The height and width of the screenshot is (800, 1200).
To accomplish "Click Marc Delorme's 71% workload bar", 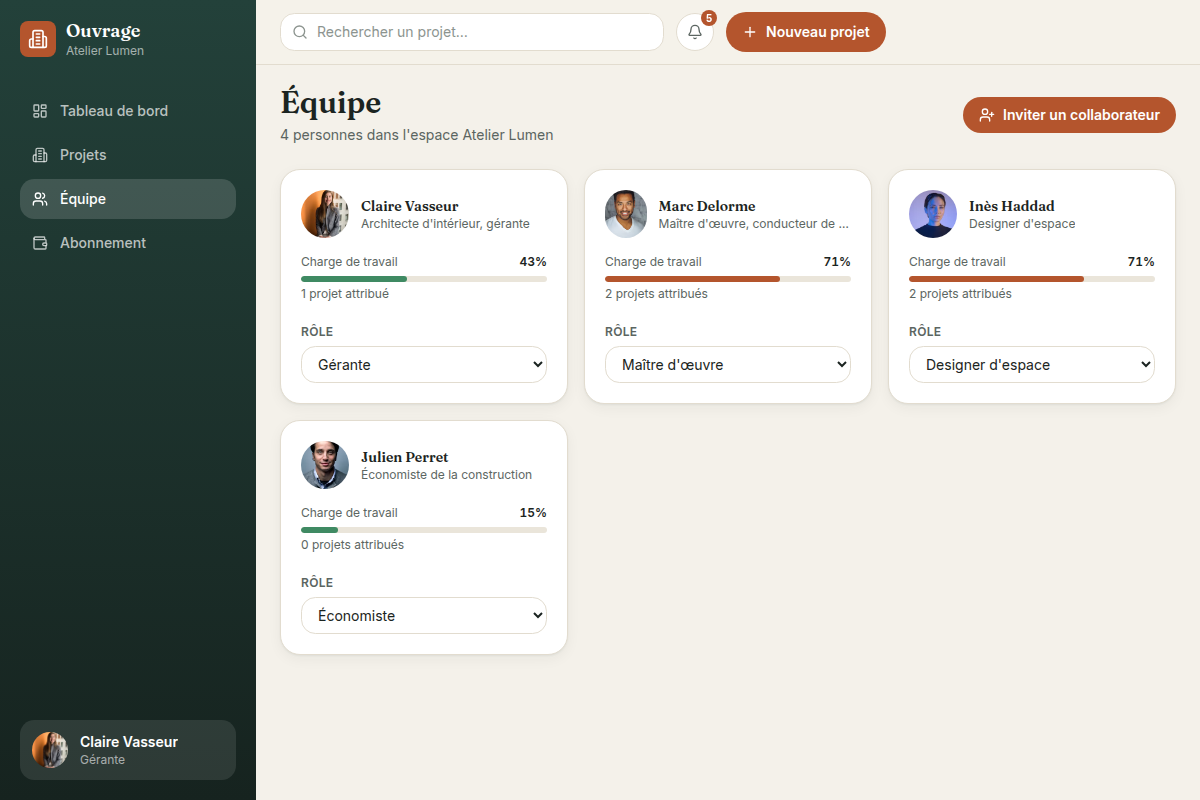I will click(728, 279).
